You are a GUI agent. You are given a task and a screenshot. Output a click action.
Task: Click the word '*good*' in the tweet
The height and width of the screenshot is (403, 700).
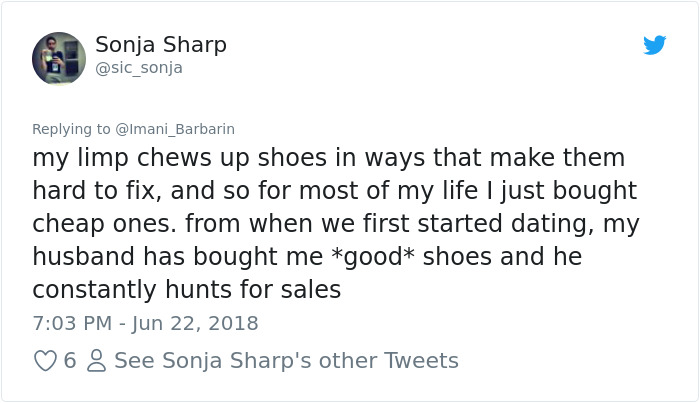click(372, 257)
